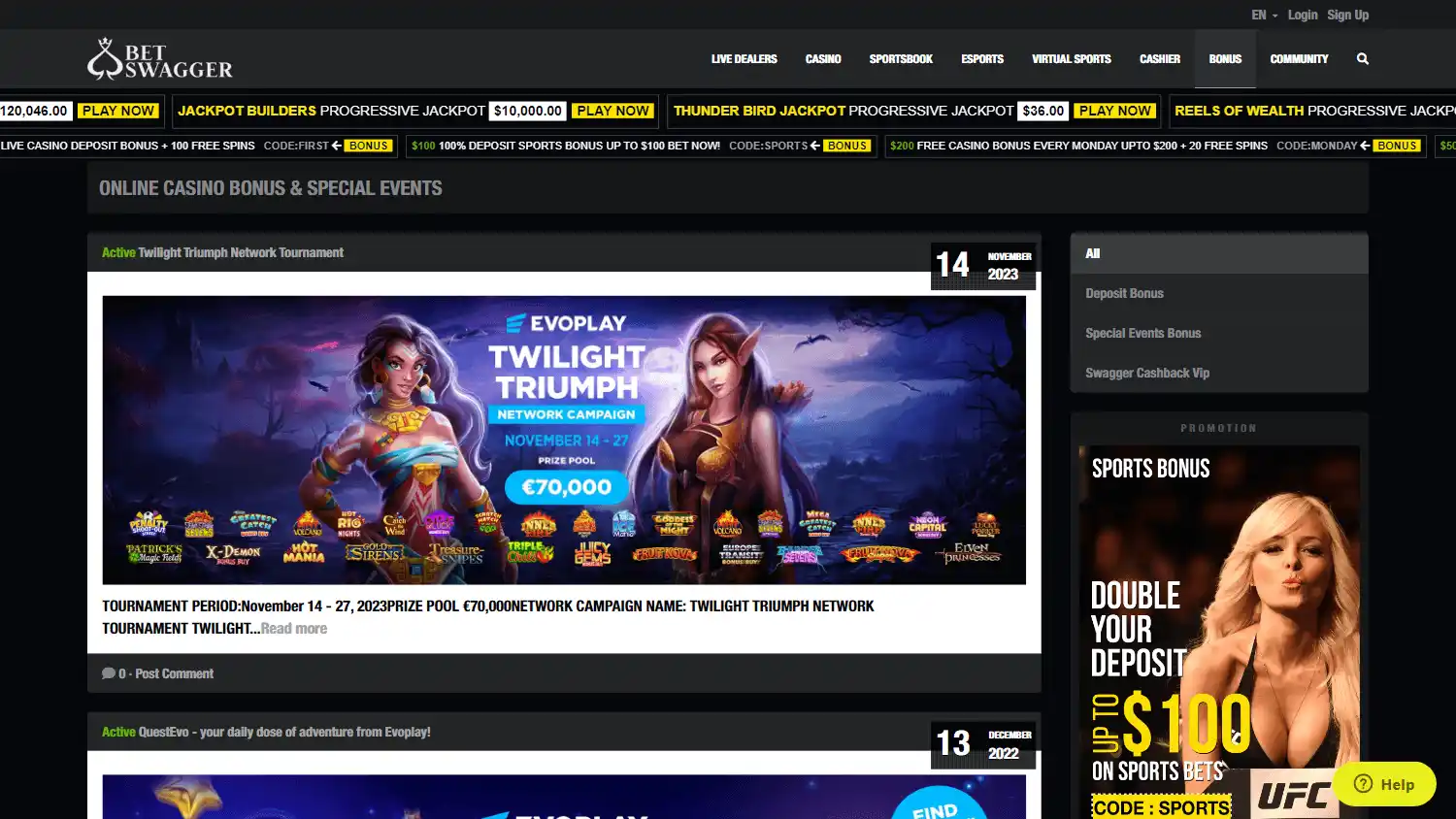This screenshot has height=819, width=1456.
Task: Expand the EN language dropdown
Action: pos(1264,15)
